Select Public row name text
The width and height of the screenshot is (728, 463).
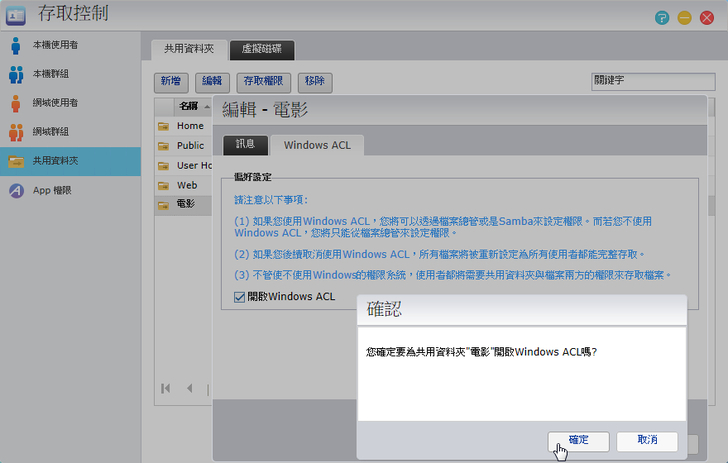tap(190, 146)
